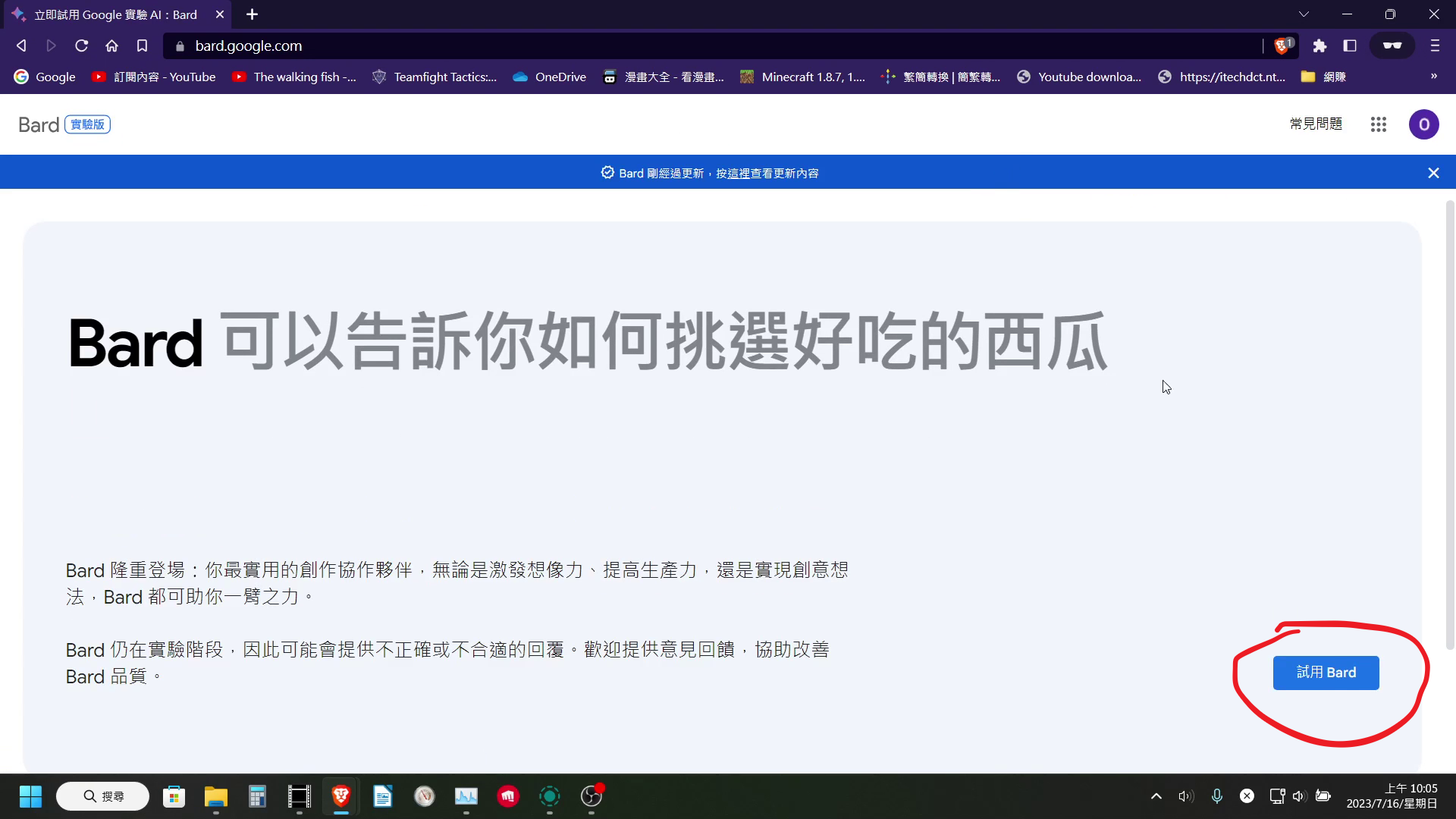Open the film strip video app
This screenshot has width=1456, height=819.
(x=299, y=796)
